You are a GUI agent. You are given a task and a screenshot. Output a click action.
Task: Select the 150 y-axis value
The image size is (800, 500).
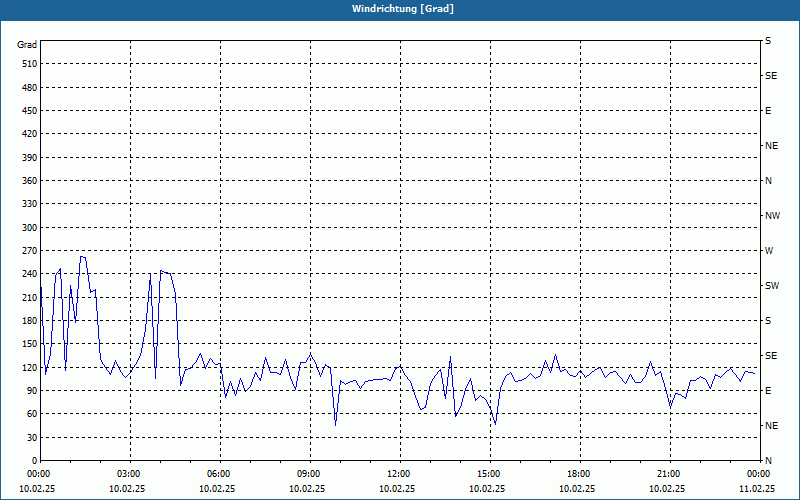pyautogui.click(x=30, y=344)
